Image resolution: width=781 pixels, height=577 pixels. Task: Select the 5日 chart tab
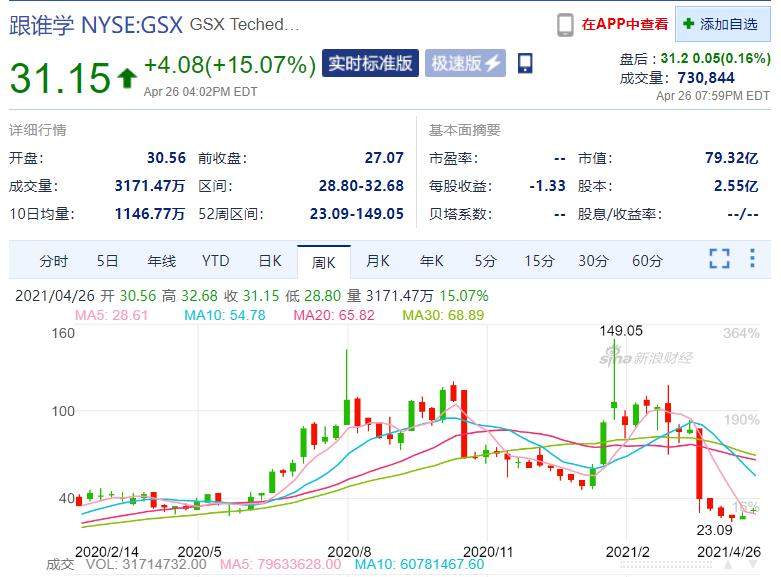(108, 261)
